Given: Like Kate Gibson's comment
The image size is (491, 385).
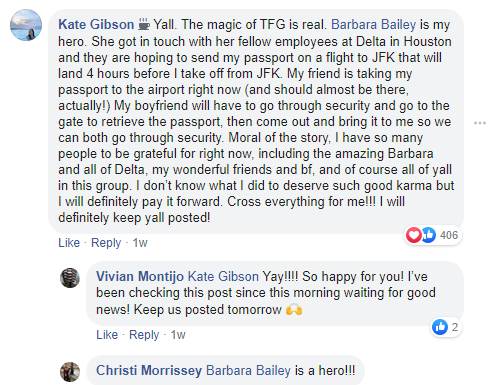Looking at the screenshot, I should point(69,243).
